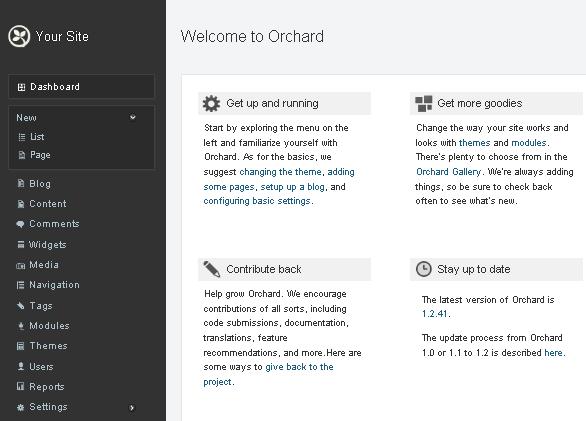586x421 pixels.
Task: Open the themes link in goodies text
Action: click(x=474, y=143)
